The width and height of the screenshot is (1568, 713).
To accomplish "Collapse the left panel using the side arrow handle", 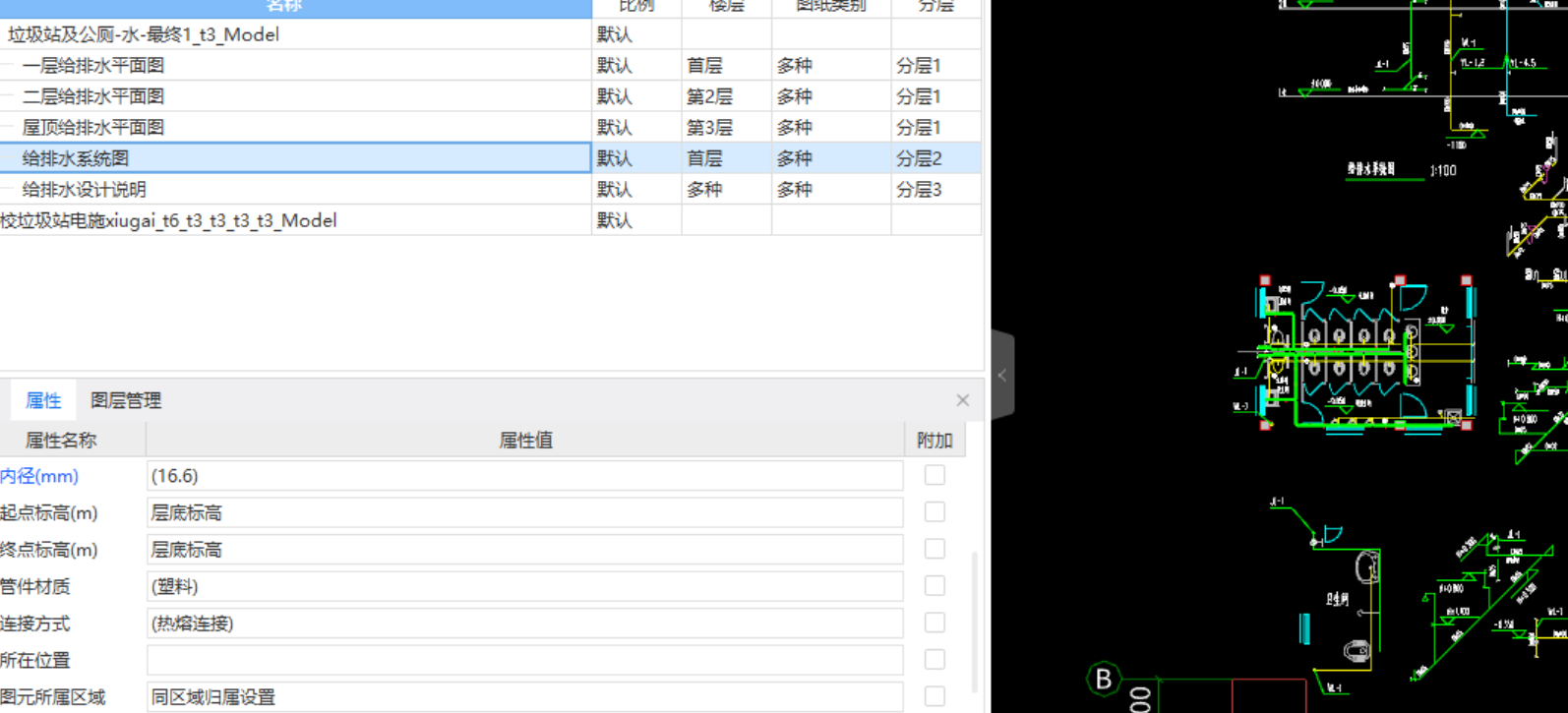I will tap(1002, 375).
